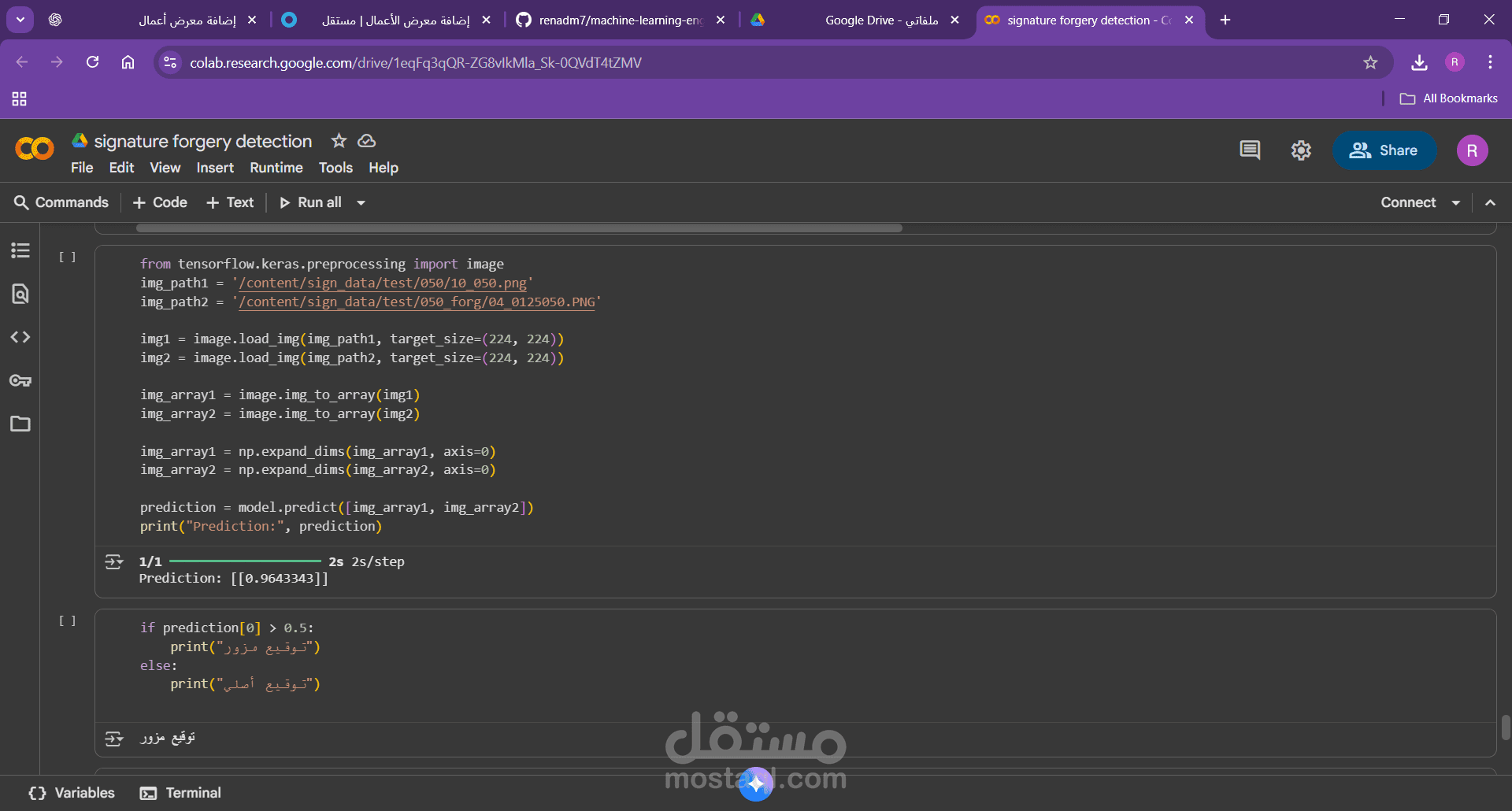The height and width of the screenshot is (811, 1512).
Task: Click the Gemini sparkle button
Action: (756, 783)
